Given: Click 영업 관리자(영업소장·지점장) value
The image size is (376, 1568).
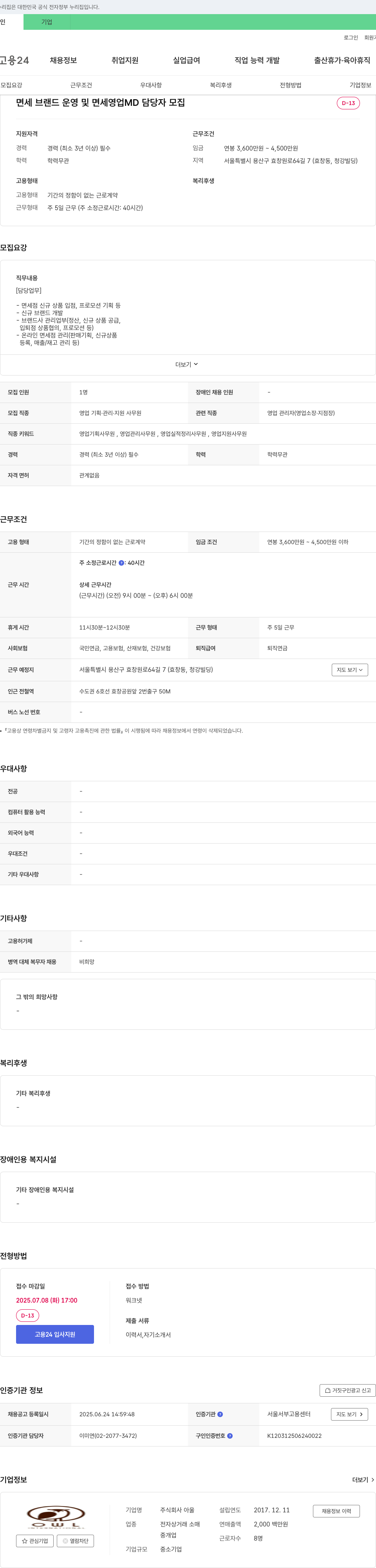Looking at the screenshot, I should 300,413.
